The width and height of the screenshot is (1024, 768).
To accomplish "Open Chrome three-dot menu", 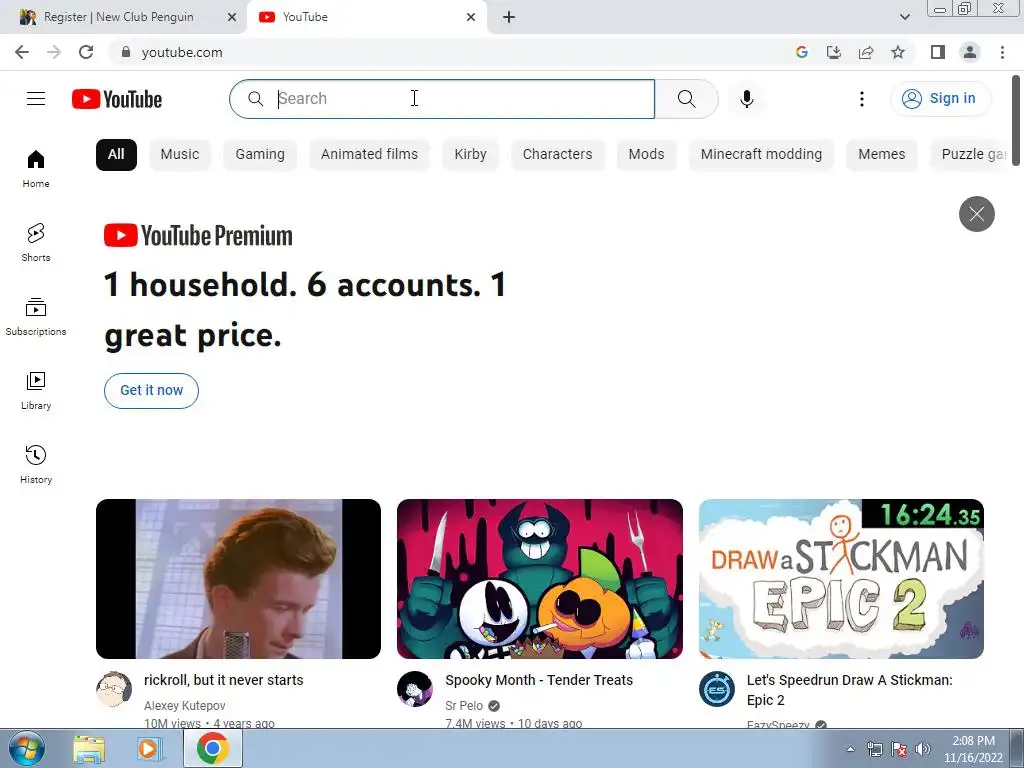I will pos(1002,52).
